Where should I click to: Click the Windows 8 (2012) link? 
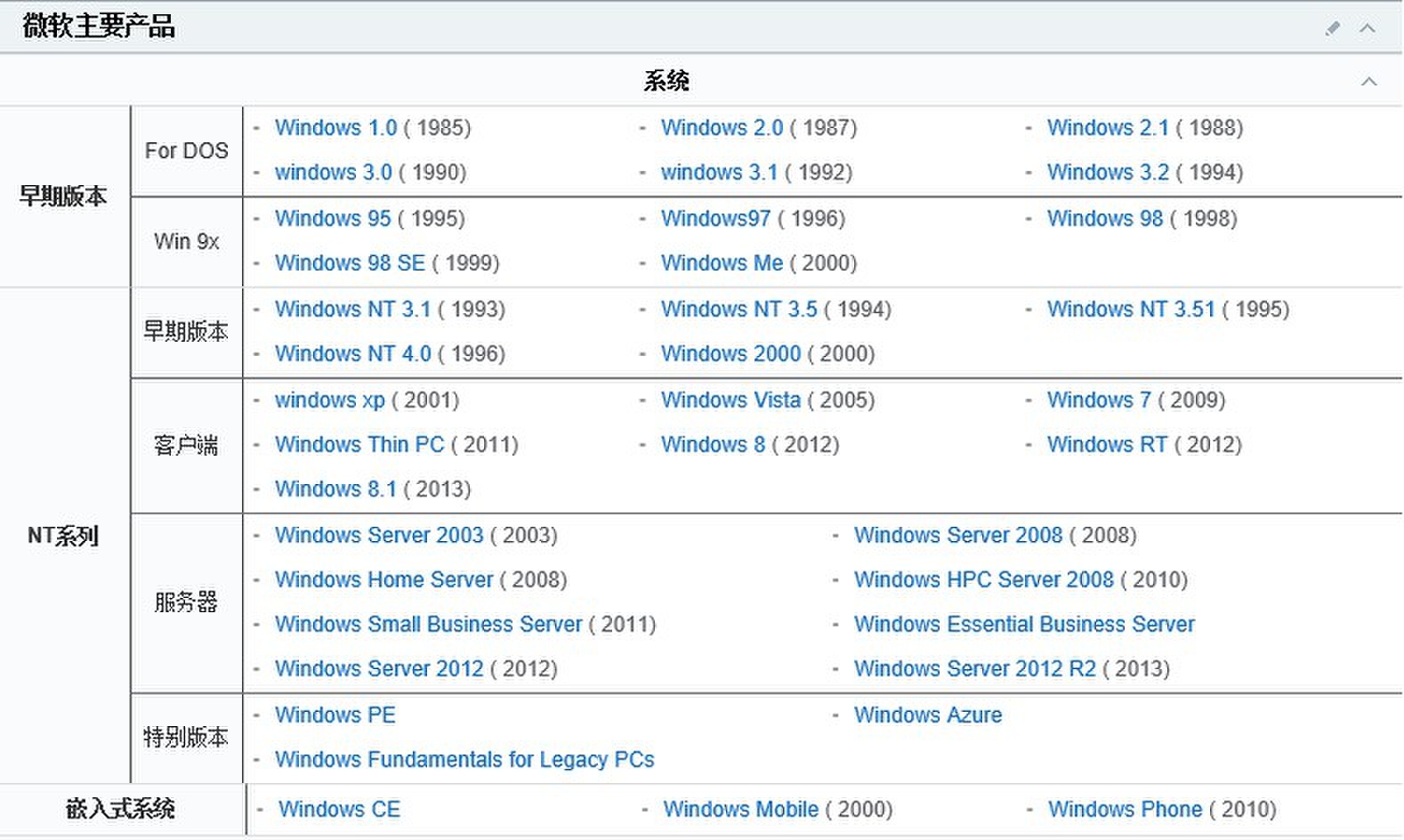tap(713, 444)
